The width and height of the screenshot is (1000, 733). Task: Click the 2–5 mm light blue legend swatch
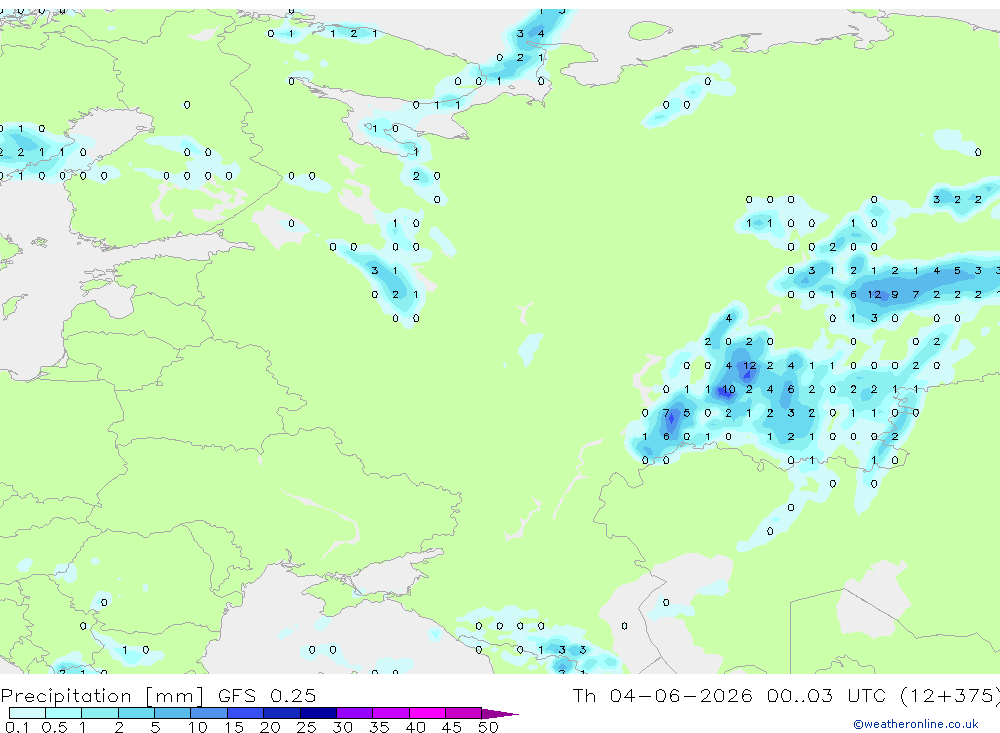click(136, 713)
